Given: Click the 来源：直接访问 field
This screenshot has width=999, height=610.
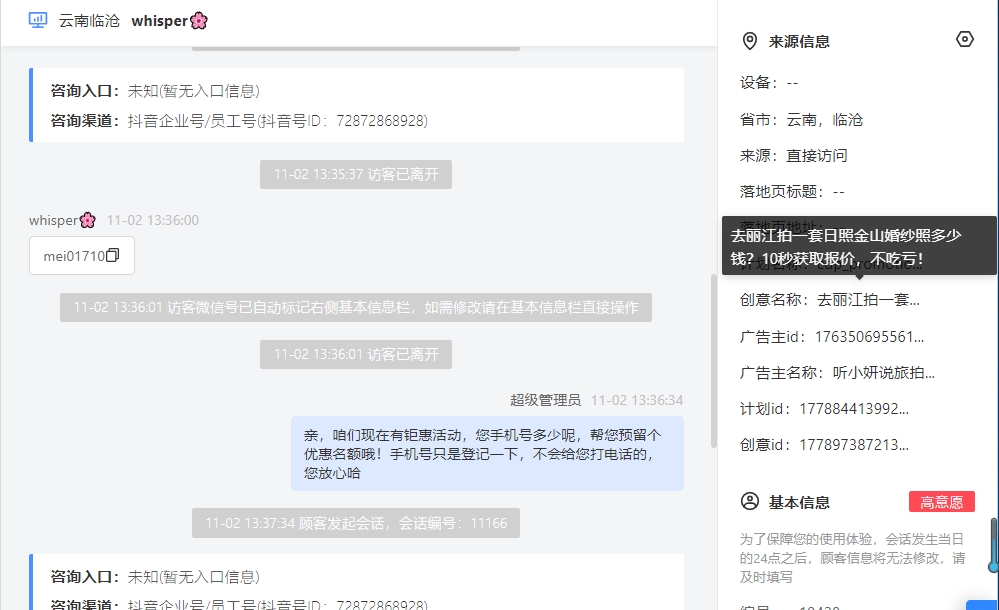Looking at the screenshot, I should tap(793, 156).
